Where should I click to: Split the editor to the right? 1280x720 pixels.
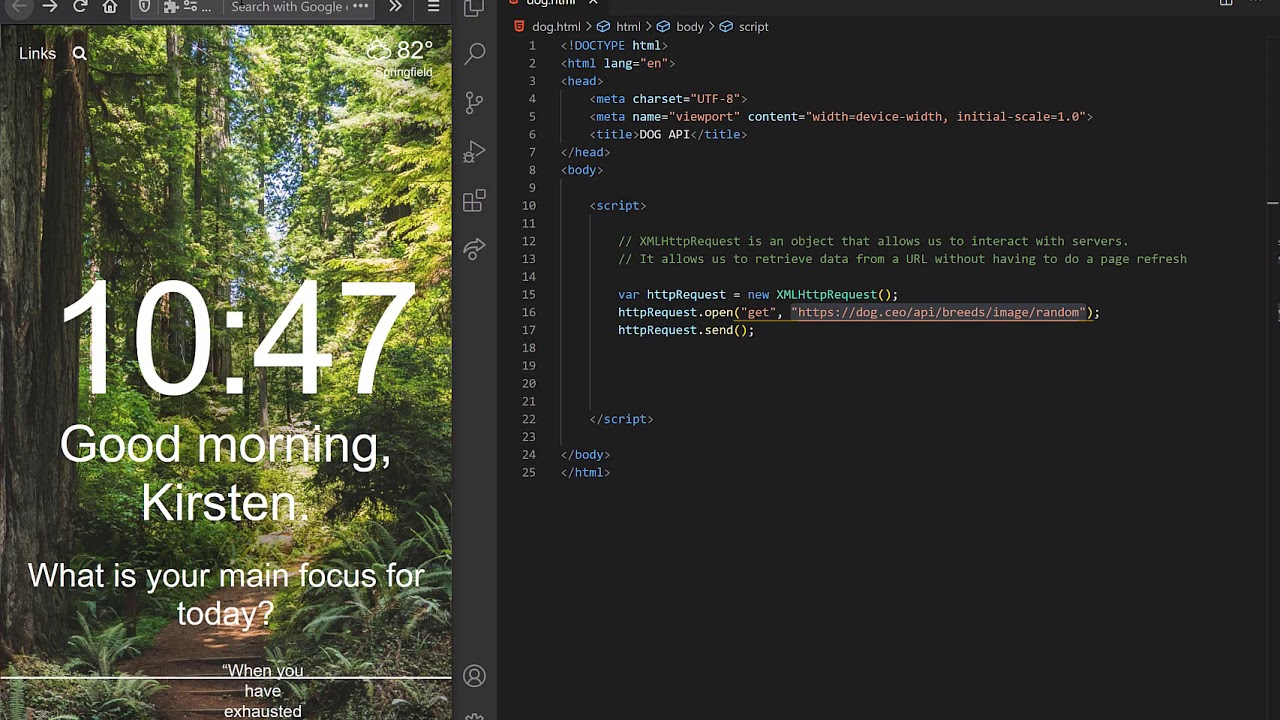pos(1226,3)
